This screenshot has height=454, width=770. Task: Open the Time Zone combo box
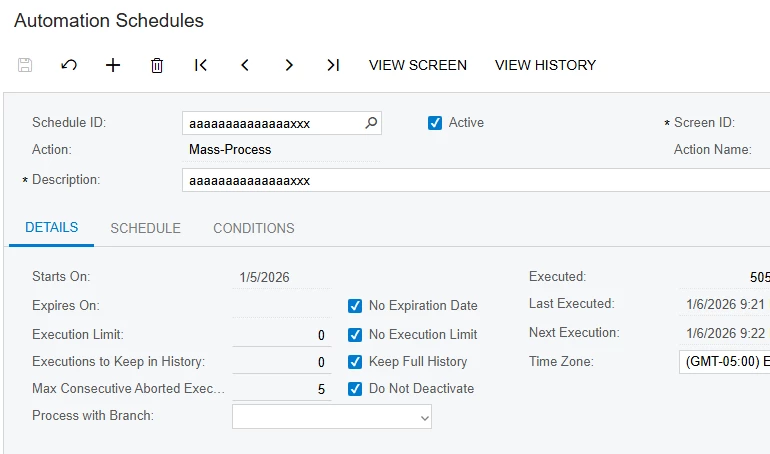pyautogui.click(x=724, y=362)
